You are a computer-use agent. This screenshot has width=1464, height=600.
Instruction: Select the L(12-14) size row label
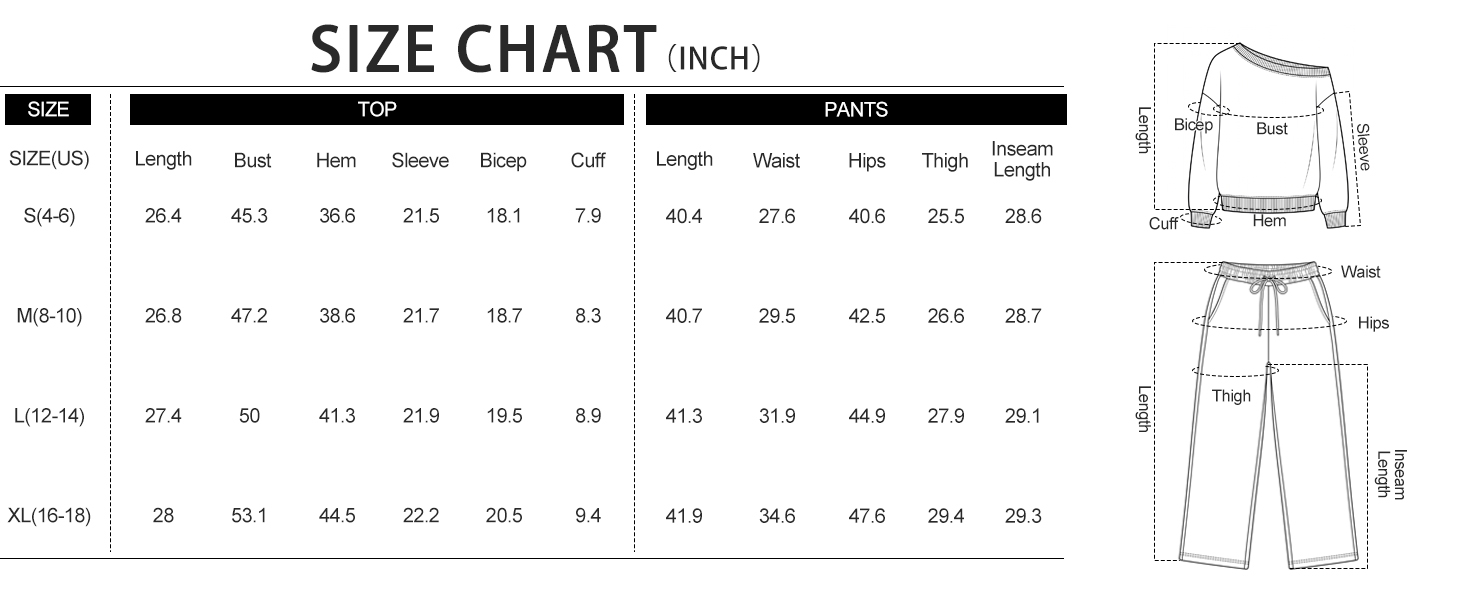point(48,416)
